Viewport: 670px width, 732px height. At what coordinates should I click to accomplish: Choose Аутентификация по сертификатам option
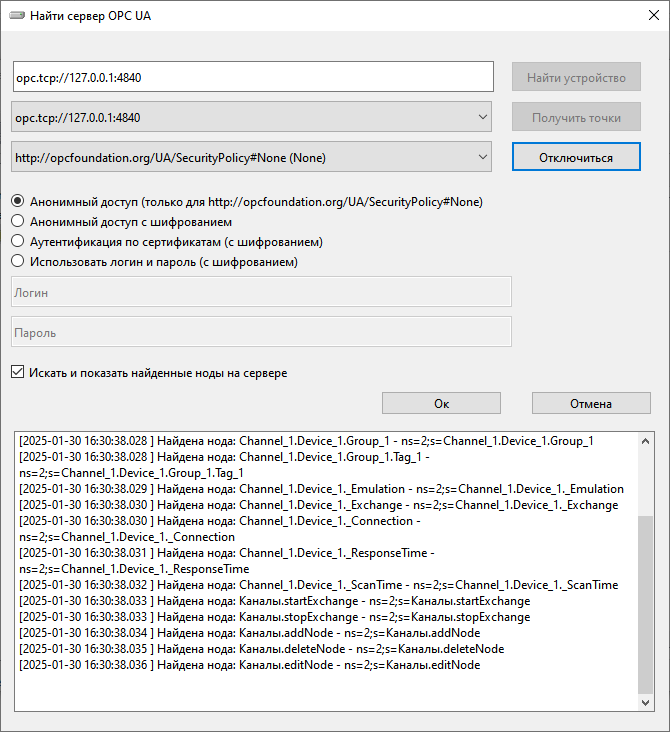(x=17, y=241)
